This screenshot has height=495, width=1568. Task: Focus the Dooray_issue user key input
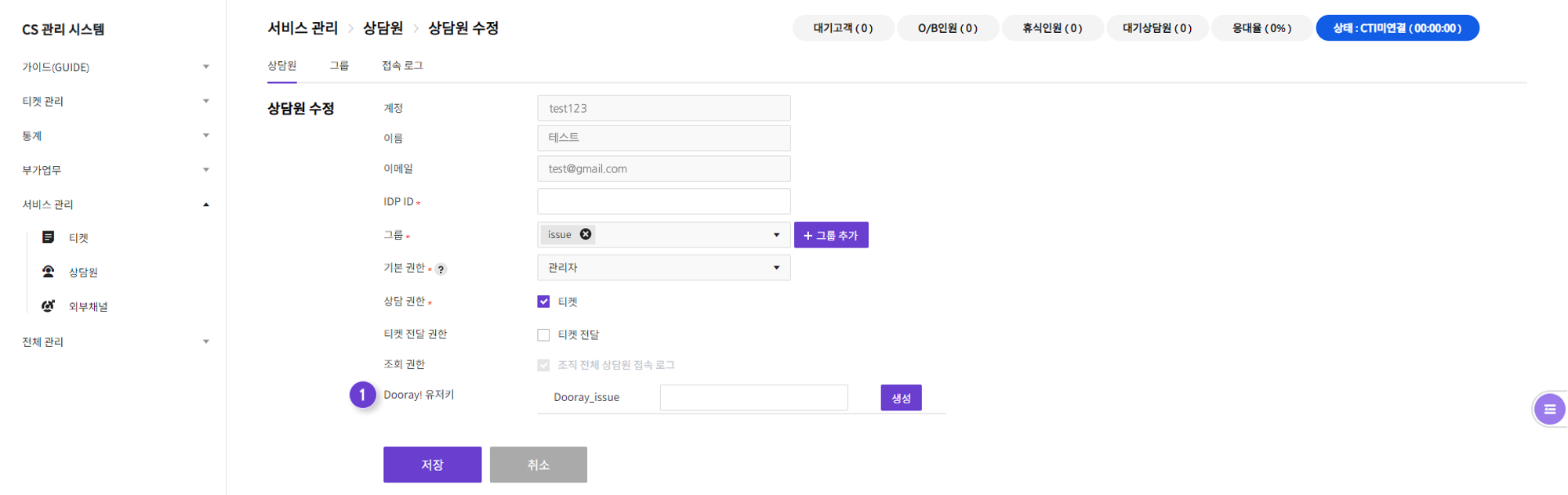pyautogui.click(x=754, y=398)
